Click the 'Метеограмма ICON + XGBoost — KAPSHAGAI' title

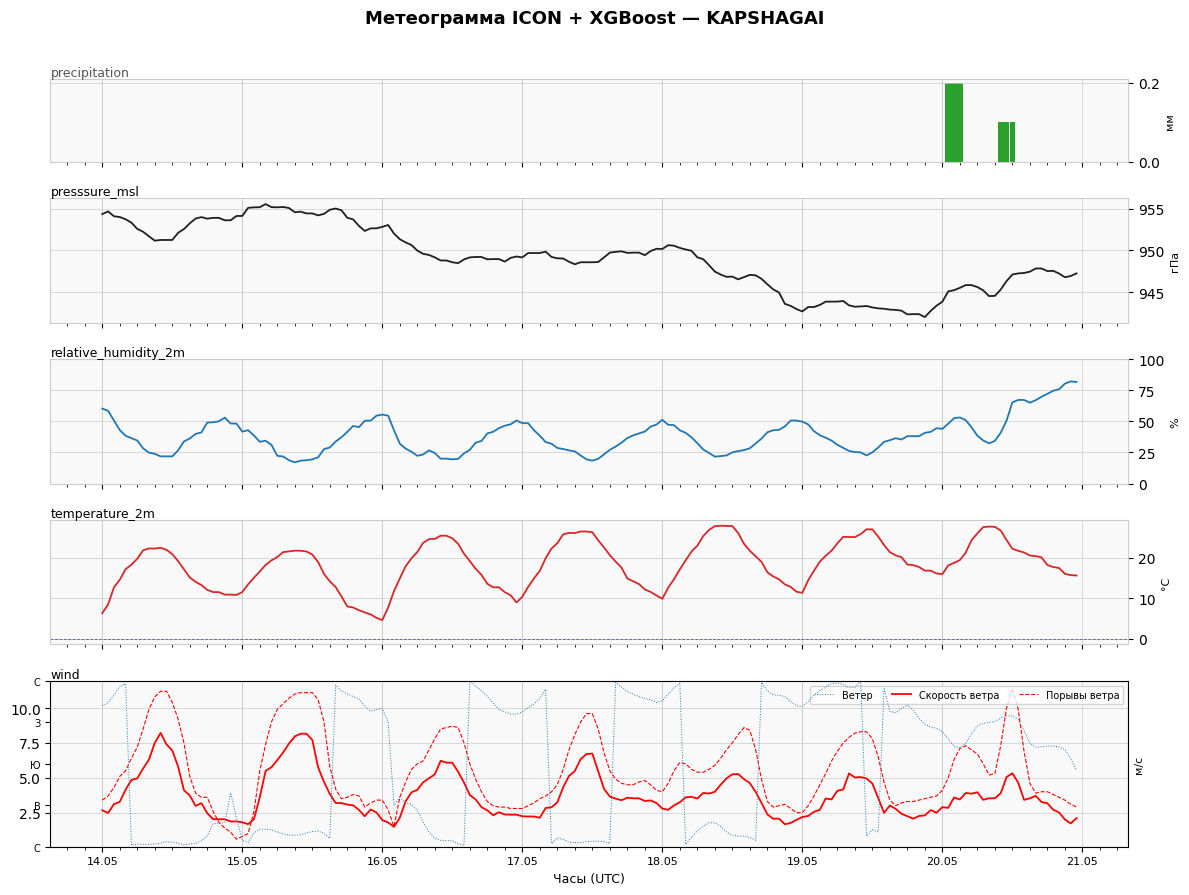pyautogui.click(x=594, y=18)
